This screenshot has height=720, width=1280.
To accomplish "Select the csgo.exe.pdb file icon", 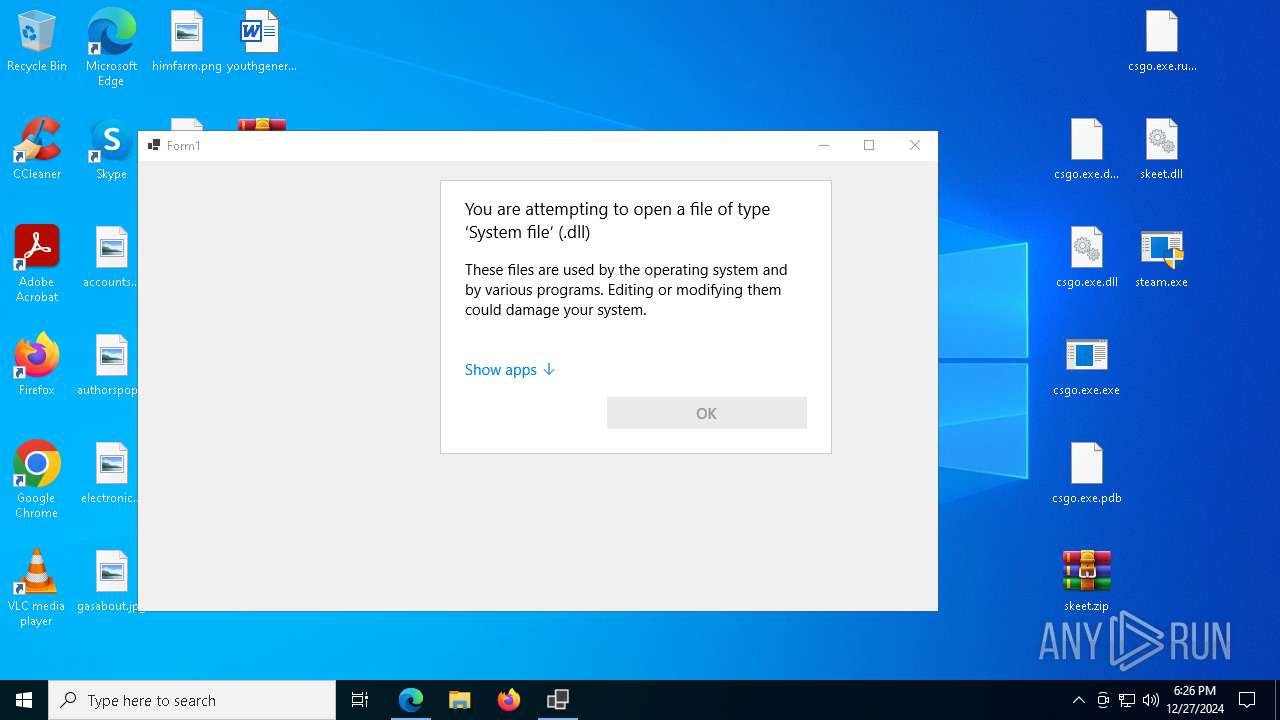I will [1087, 474].
